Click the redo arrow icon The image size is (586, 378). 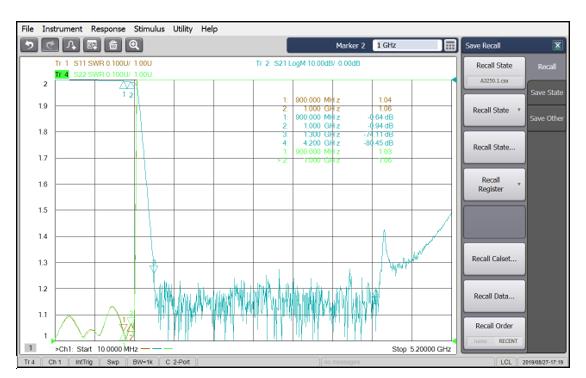pos(50,45)
